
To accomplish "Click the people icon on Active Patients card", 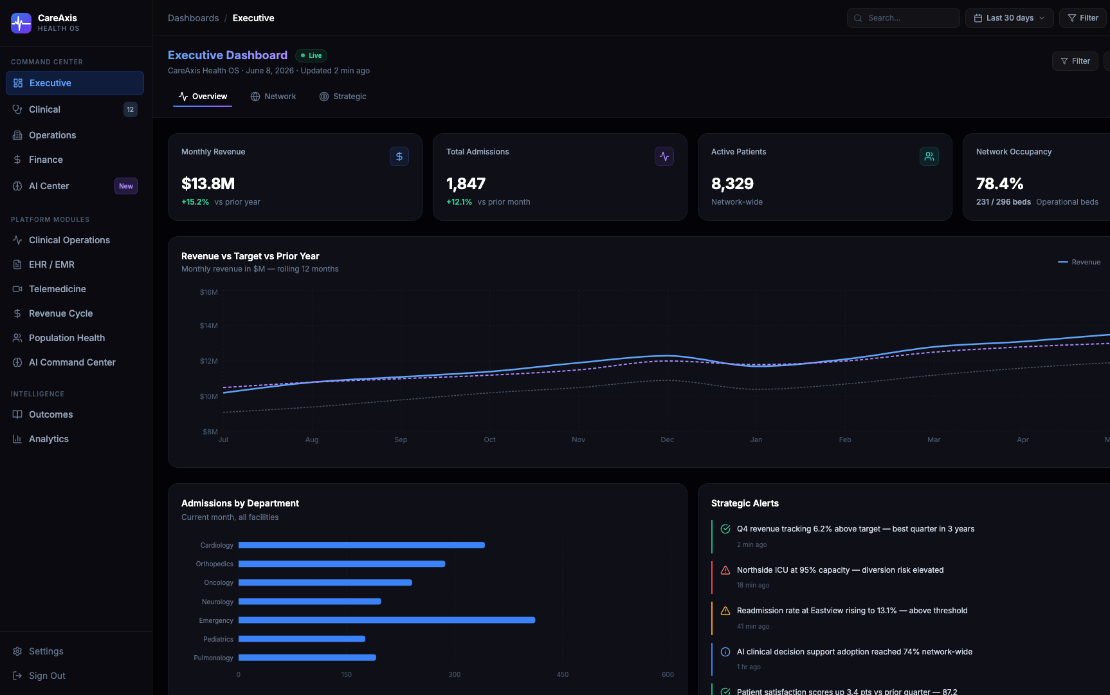I will click(929, 156).
